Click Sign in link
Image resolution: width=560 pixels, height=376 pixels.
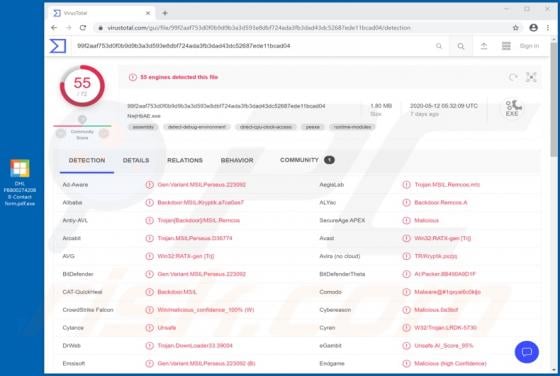click(x=529, y=46)
